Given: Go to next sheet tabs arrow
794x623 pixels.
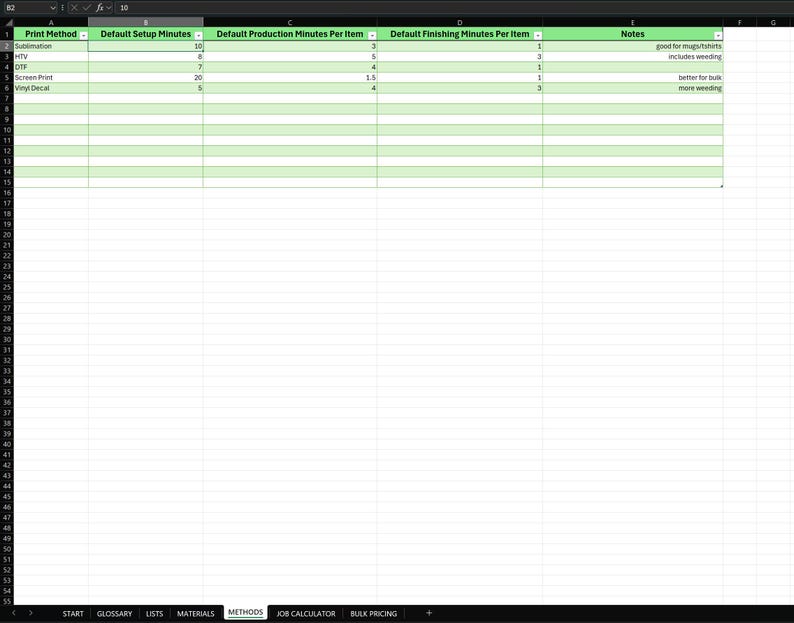Looking at the screenshot, I should coord(31,613).
